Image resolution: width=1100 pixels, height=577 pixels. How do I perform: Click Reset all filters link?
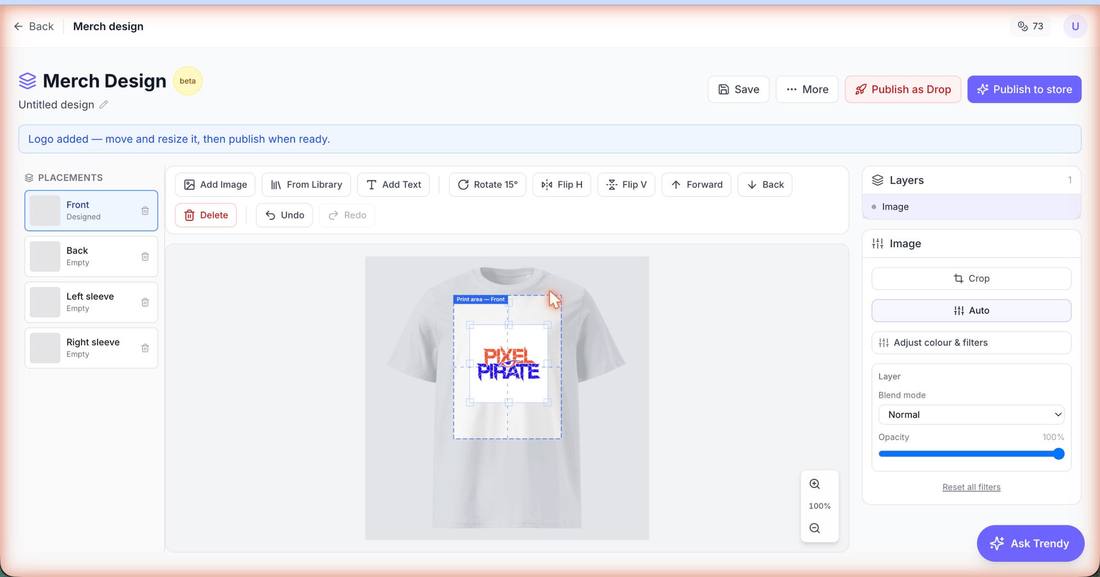pos(971,487)
